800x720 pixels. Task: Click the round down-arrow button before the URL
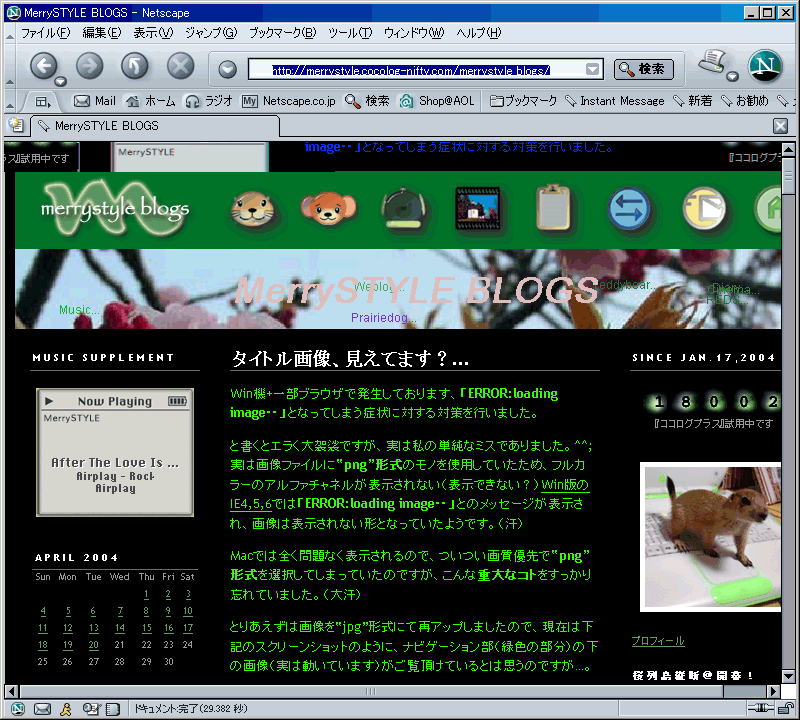click(228, 69)
